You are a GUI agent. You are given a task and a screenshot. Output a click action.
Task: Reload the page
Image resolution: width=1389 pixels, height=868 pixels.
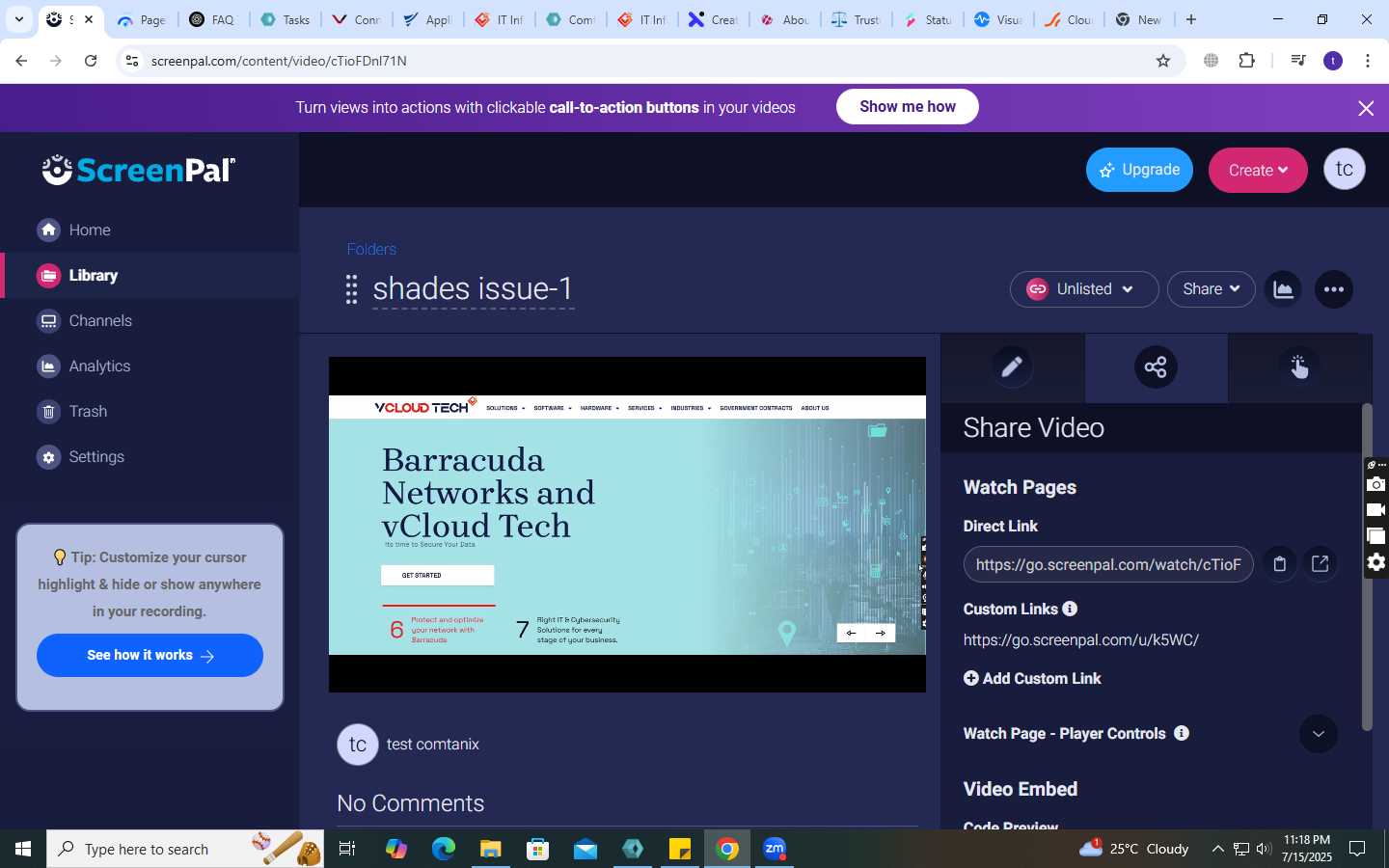click(x=91, y=61)
